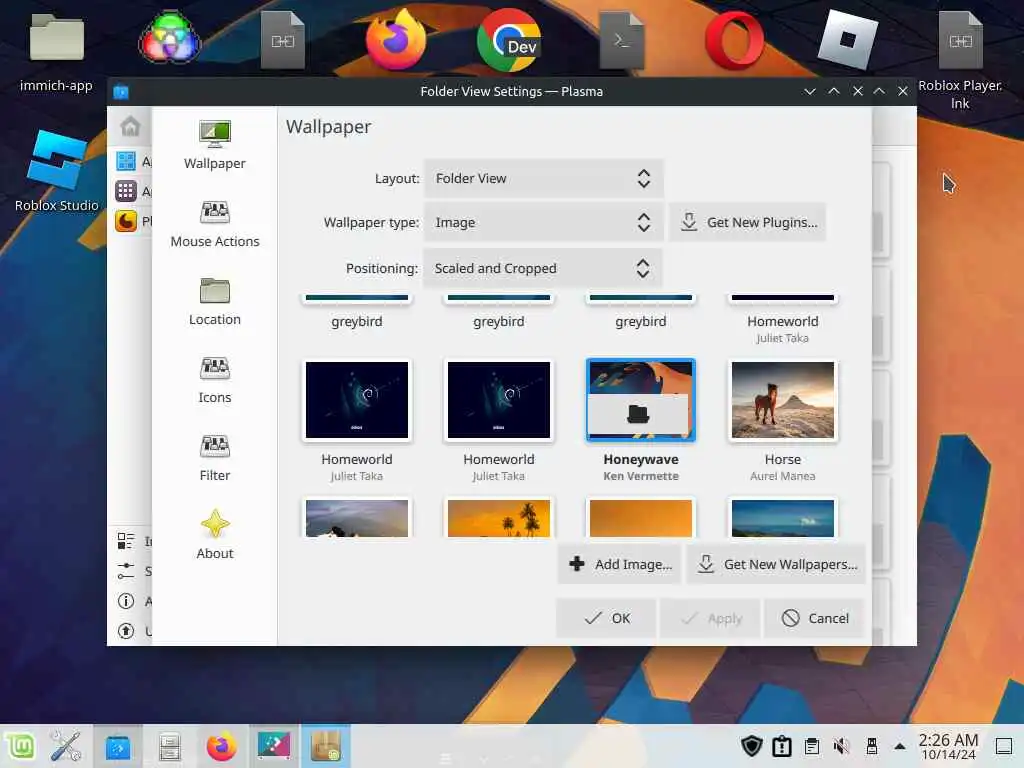1024x768 pixels.
Task: Click the sliders icon in background sidebar
Action: tap(126, 571)
